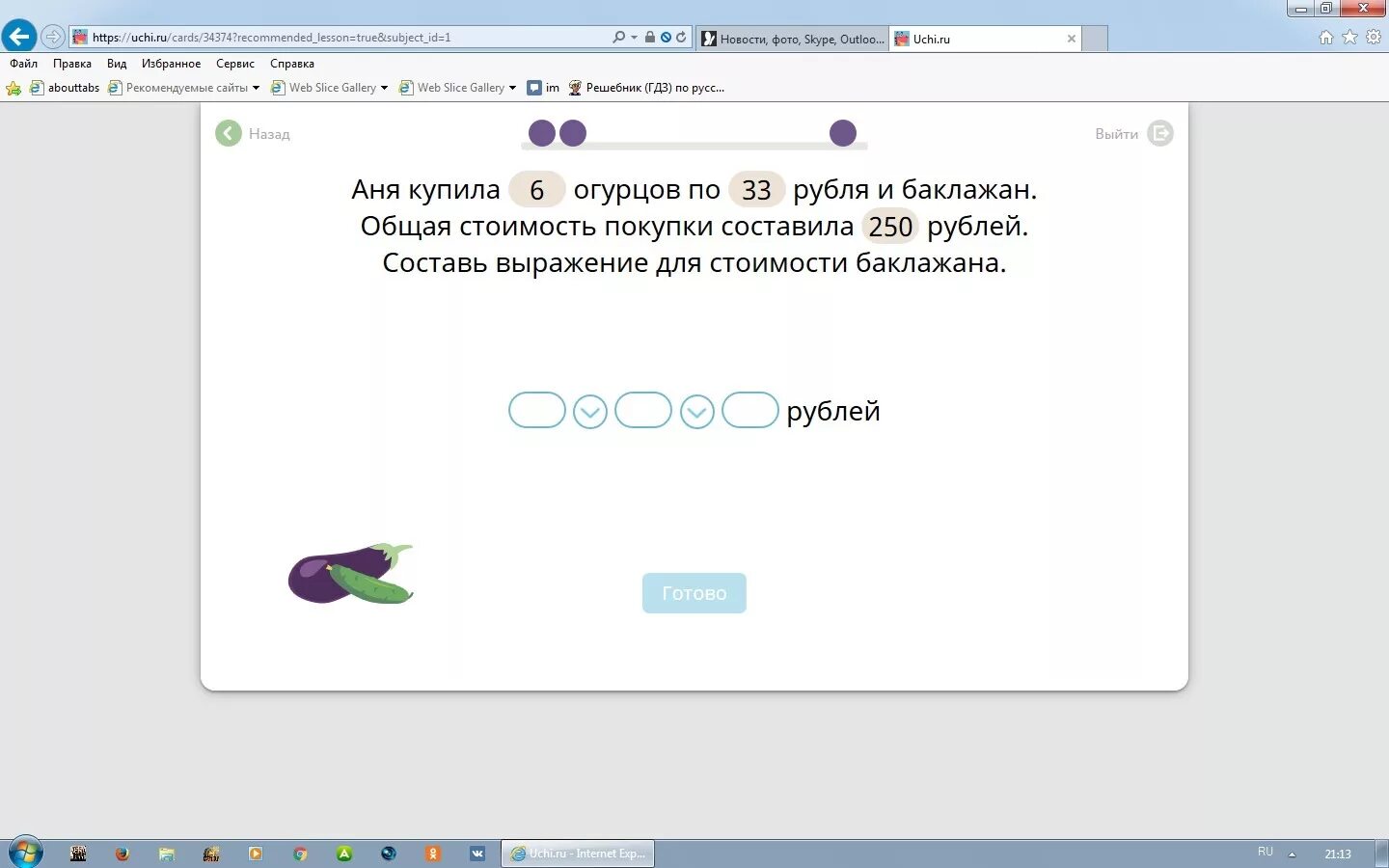Click the first purple progress dot
This screenshot has height=868, width=1389.
click(542, 133)
